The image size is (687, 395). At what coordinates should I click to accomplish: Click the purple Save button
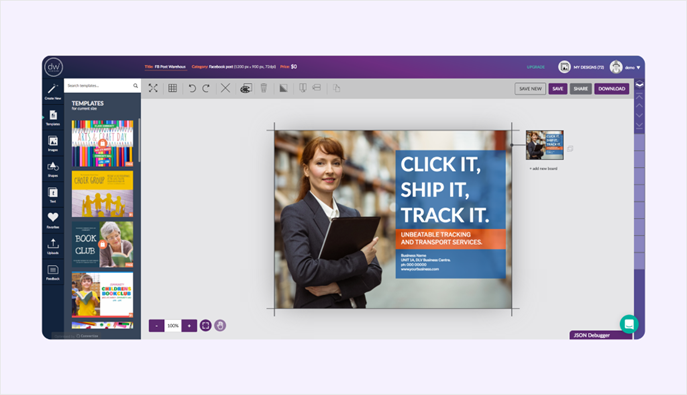pos(558,89)
